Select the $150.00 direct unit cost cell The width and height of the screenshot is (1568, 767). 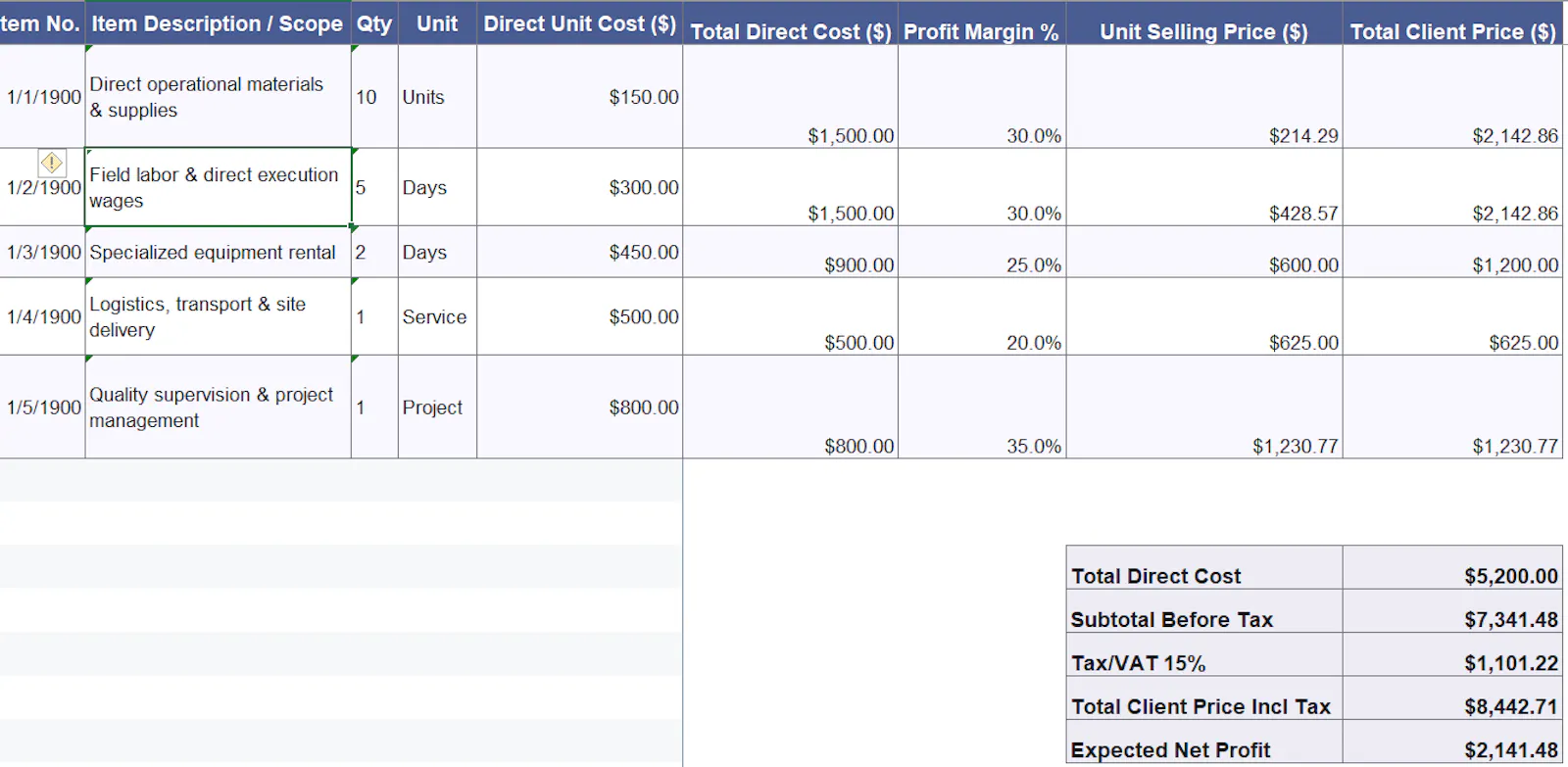pos(580,97)
